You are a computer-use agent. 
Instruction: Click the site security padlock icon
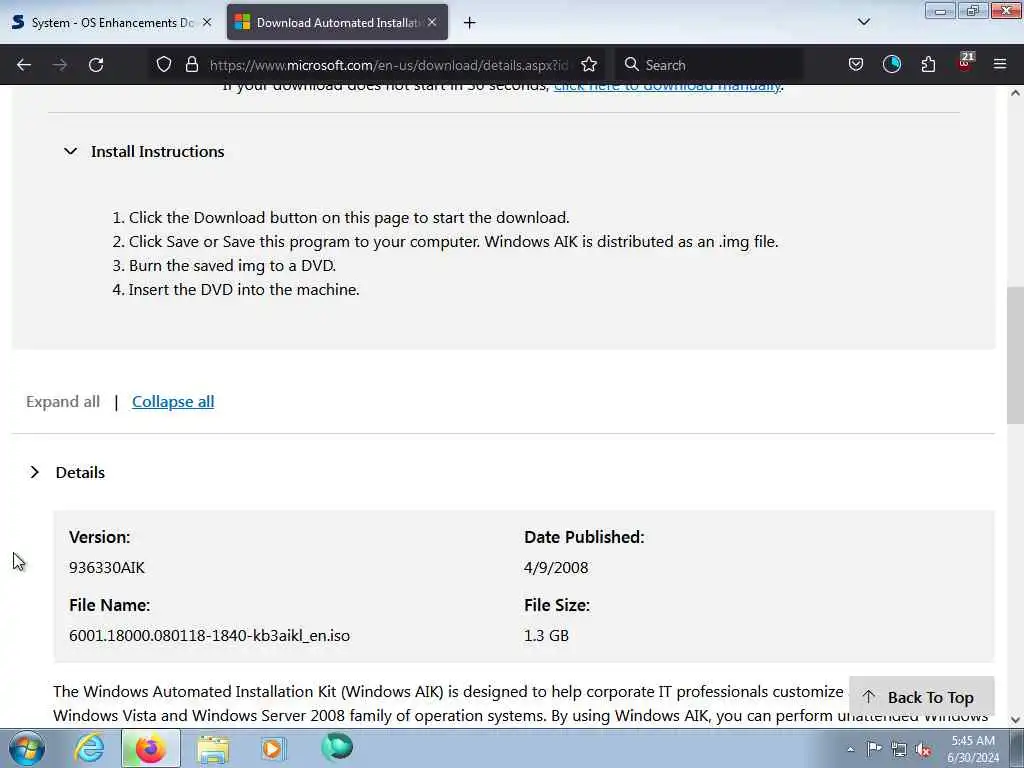(x=191, y=65)
